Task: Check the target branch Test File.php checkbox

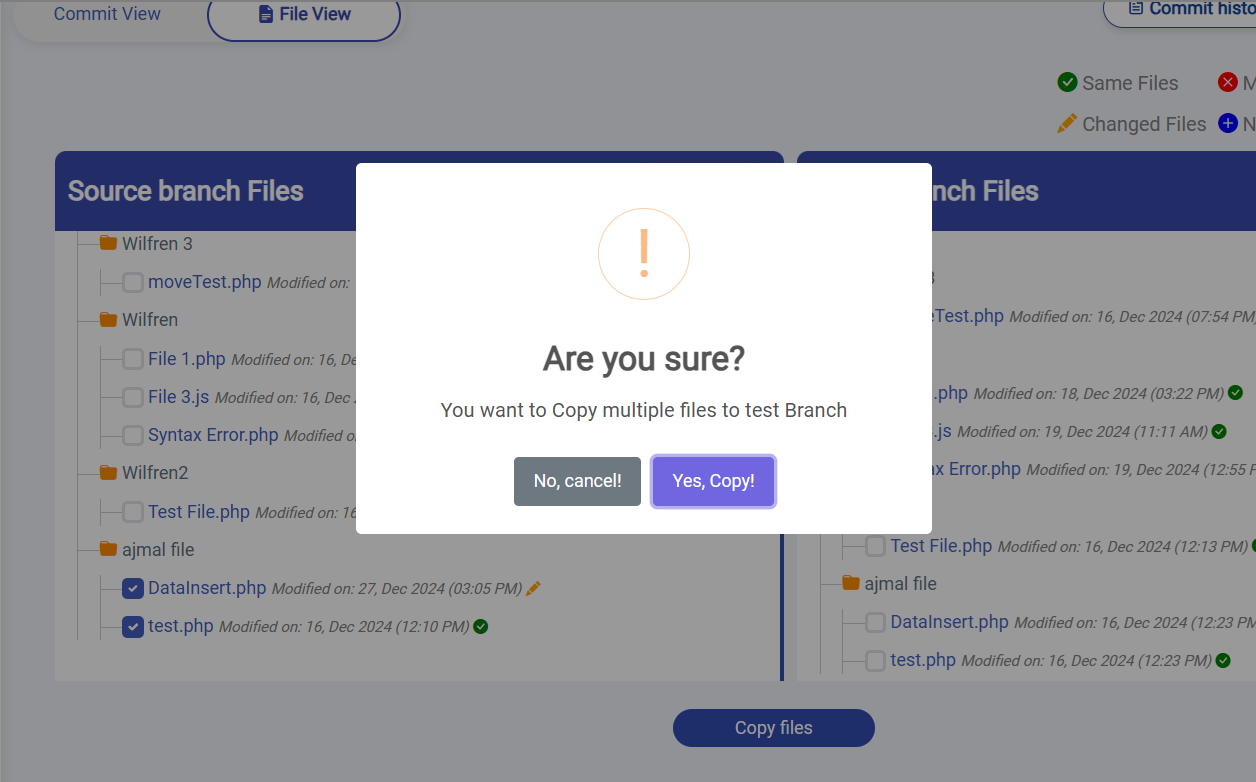Action: point(875,546)
